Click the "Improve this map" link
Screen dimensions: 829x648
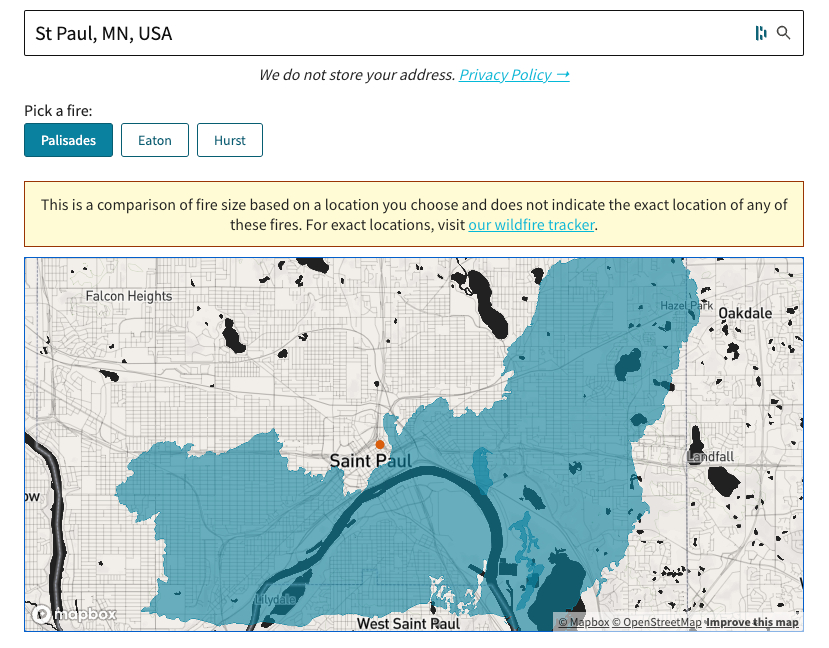tap(752, 622)
